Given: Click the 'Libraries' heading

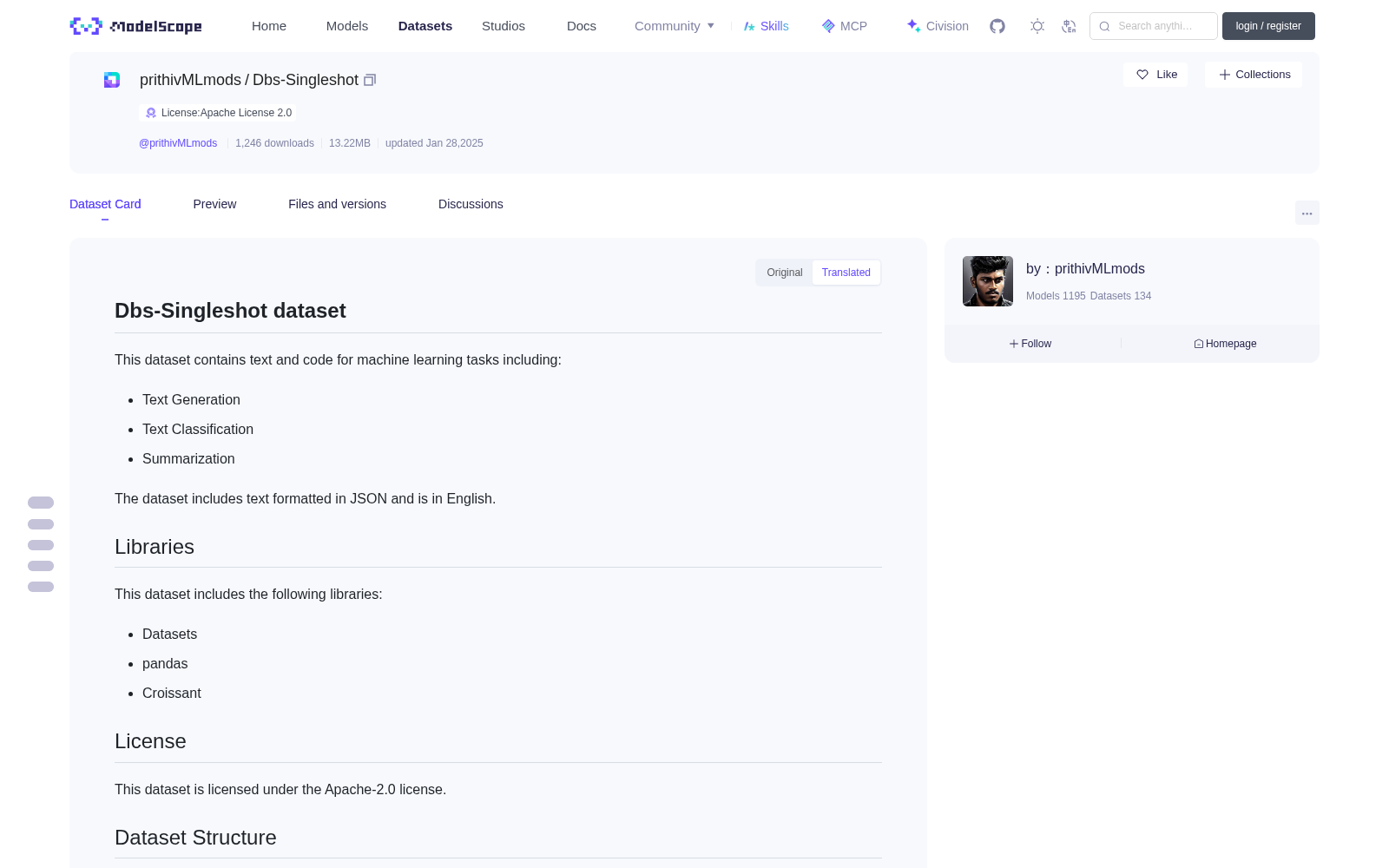Looking at the screenshot, I should (155, 547).
